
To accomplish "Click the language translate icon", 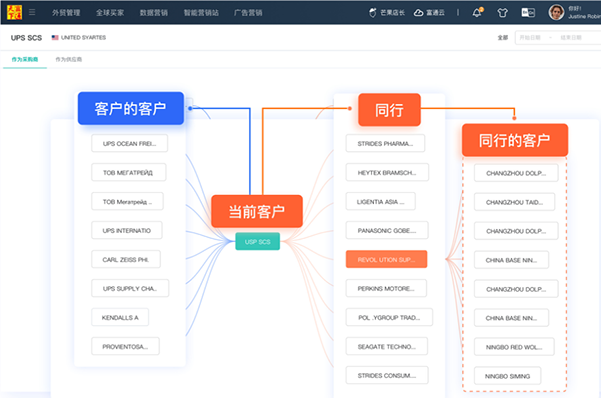I will tap(528, 13).
